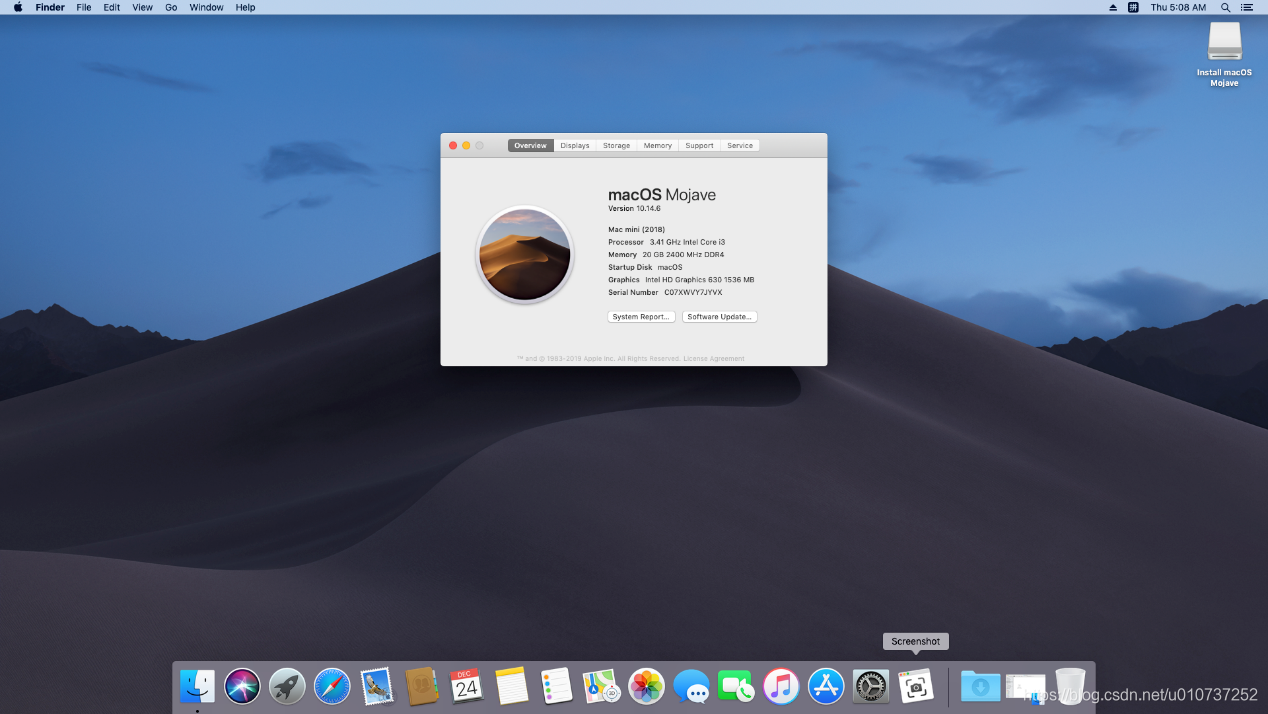Viewport: 1268px width, 714px height.
Task: Switch to the Storage tab
Action: (x=617, y=145)
